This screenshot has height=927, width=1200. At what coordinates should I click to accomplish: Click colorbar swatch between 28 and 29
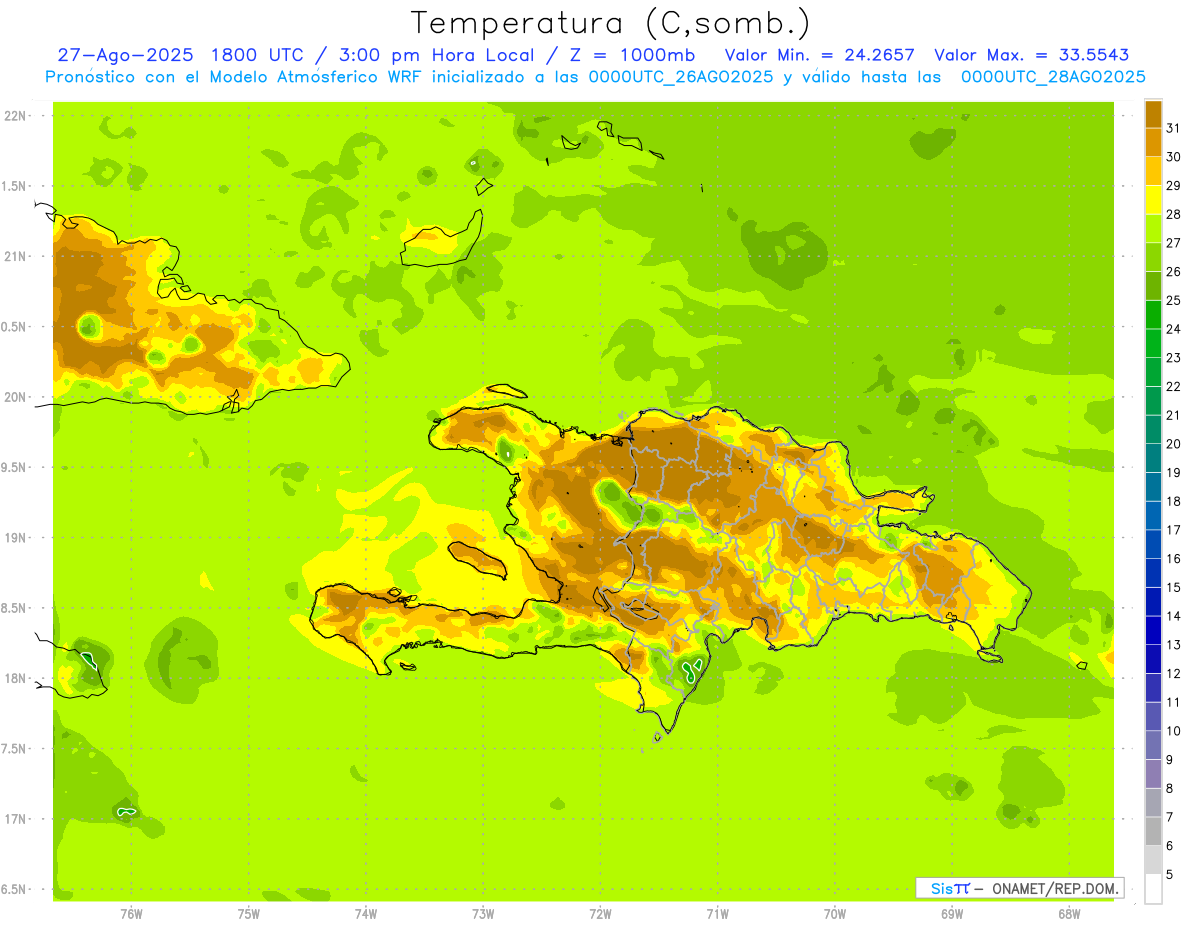(x=1153, y=200)
